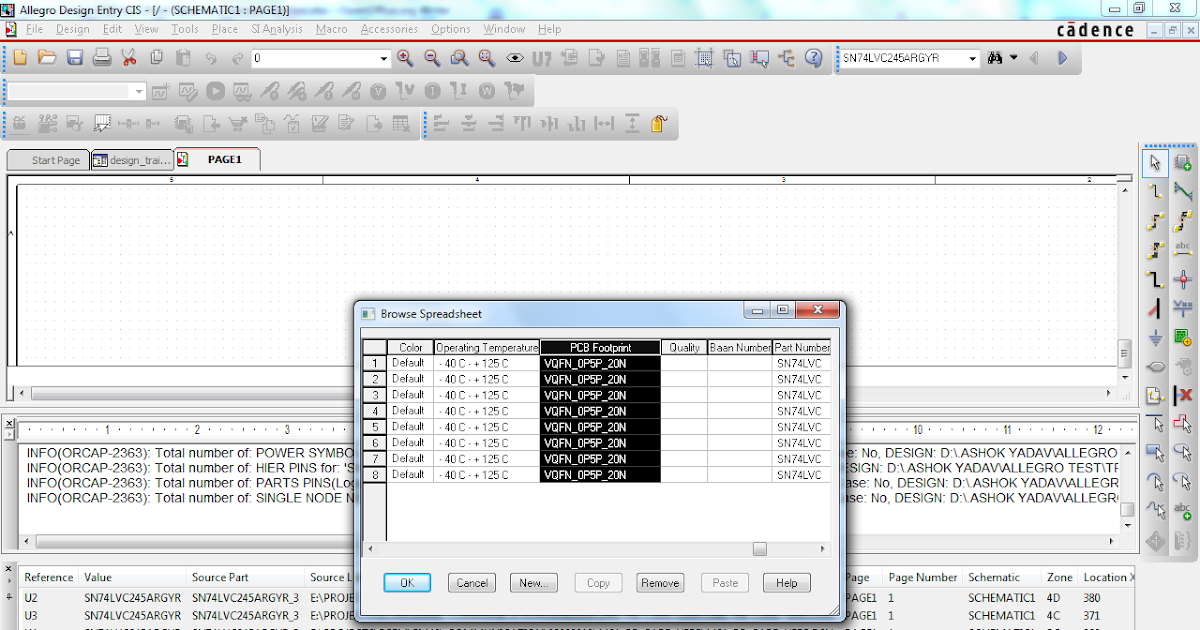
Task: Click the Remove button
Action: [660, 582]
